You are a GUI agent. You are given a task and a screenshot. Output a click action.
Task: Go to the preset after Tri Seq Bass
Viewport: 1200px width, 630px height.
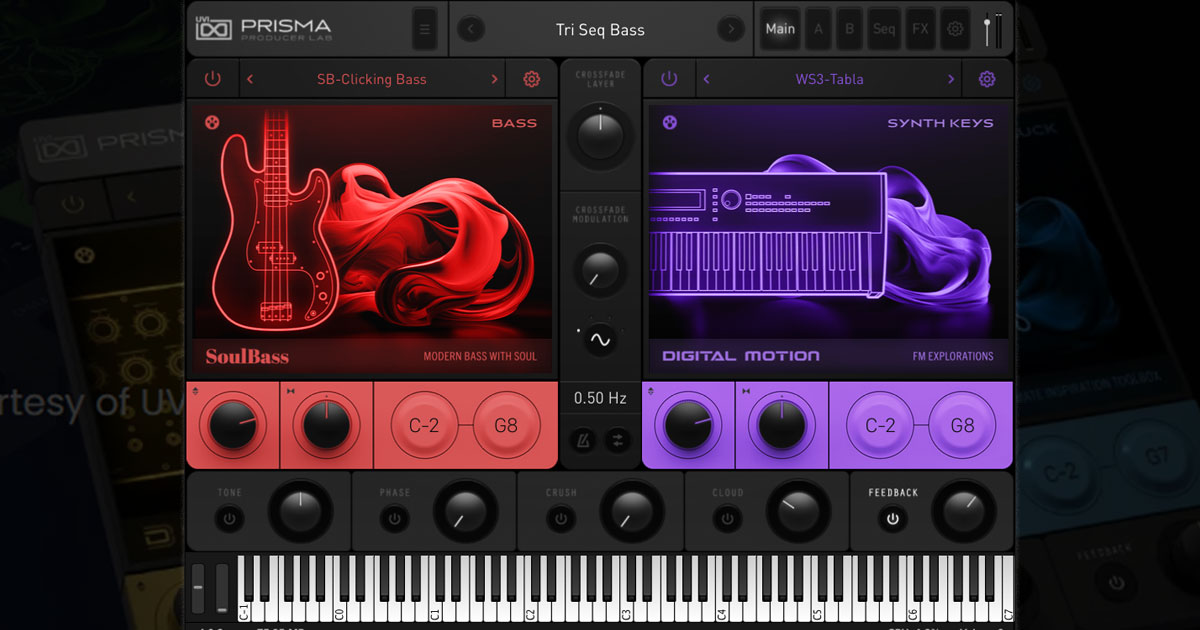pos(733,30)
